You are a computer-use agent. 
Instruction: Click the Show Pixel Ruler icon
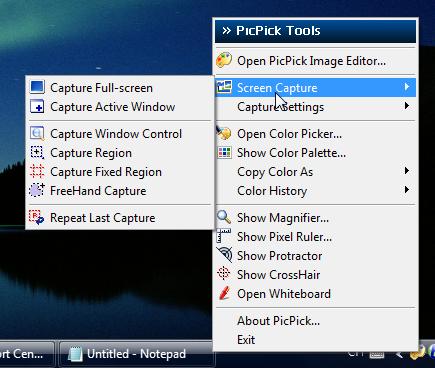point(224,236)
